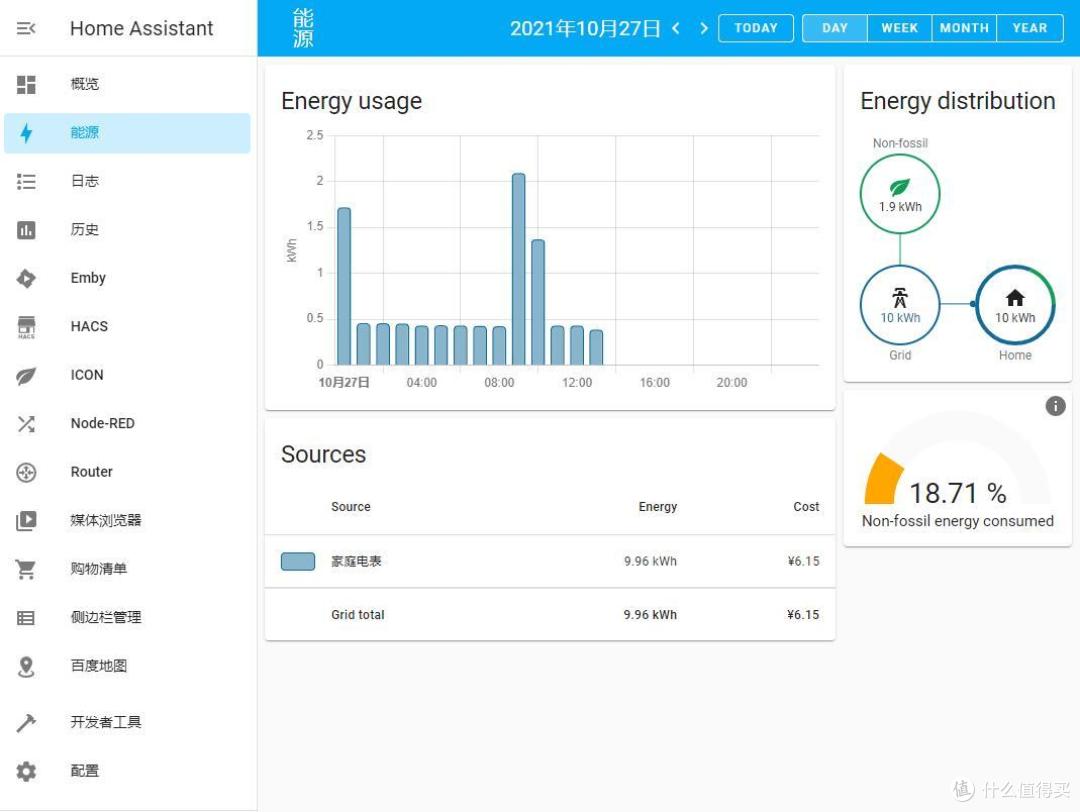Click the Energy usage card title
The height and width of the screenshot is (812, 1080).
(x=351, y=101)
